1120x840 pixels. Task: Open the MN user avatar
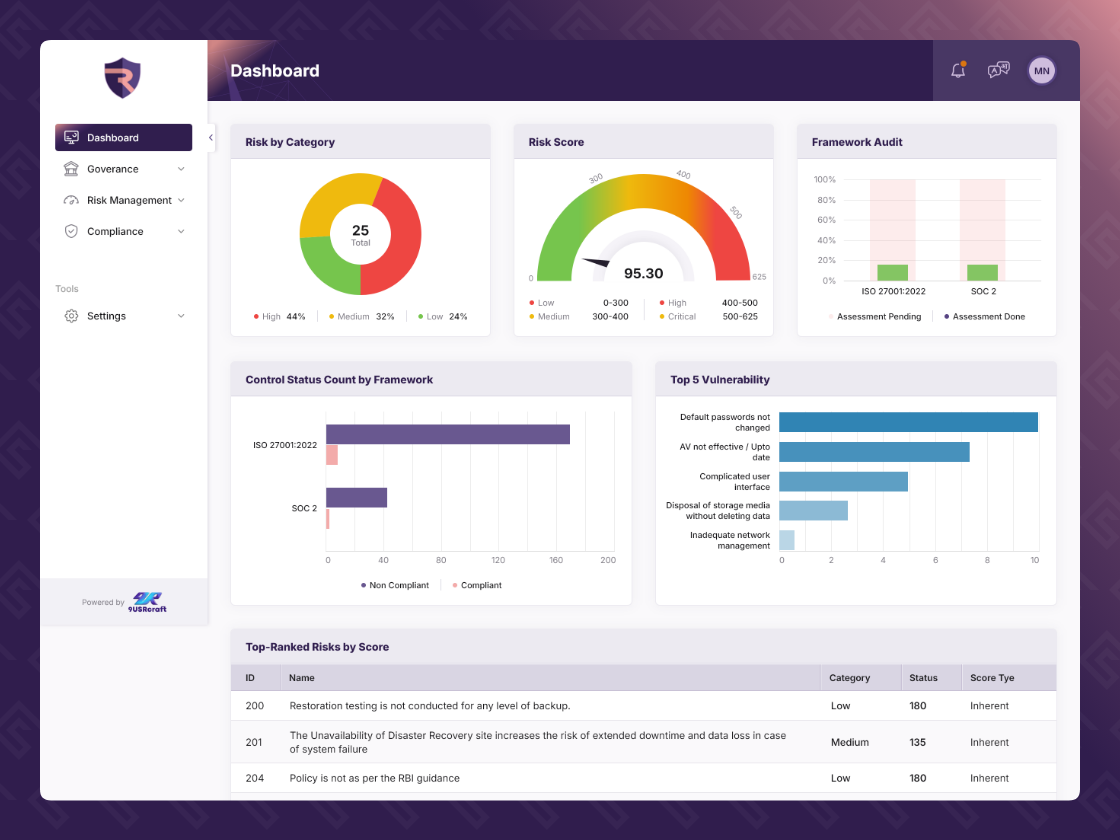[x=1041, y=70]
